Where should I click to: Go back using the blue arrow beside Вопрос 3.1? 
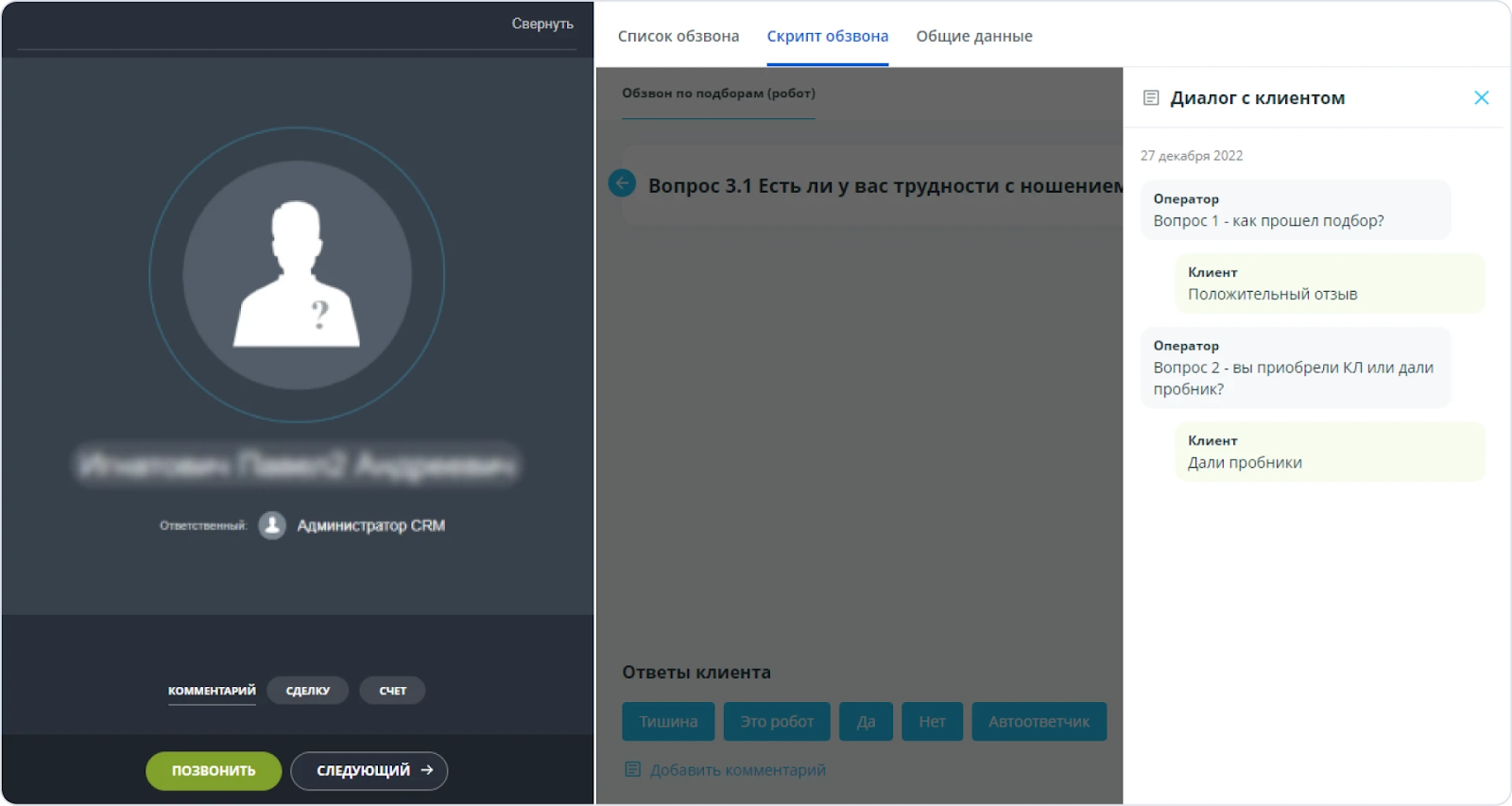point(622,183)
